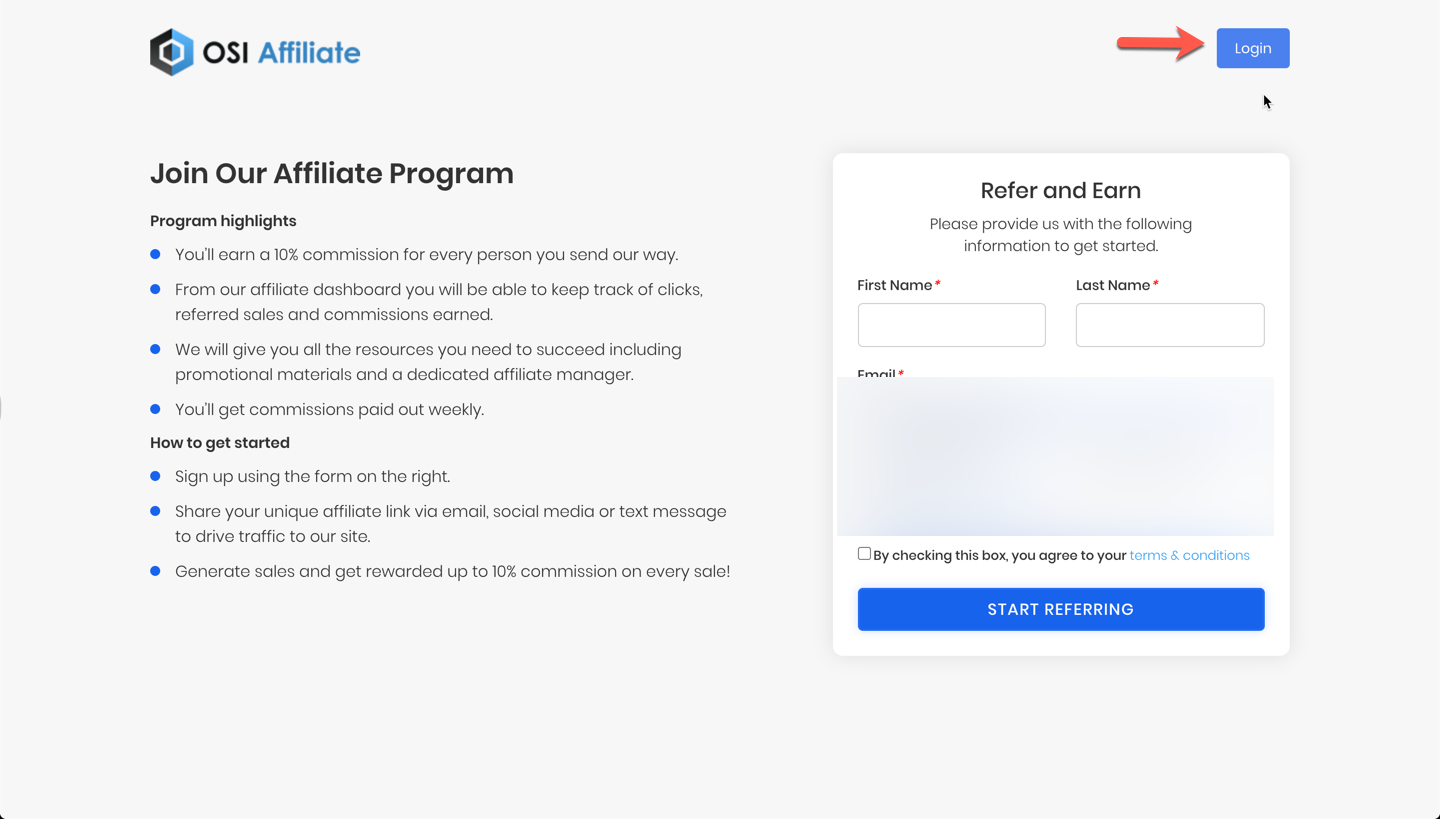Viewport: 1440px width, 819px height.
Task: Click the bullet beside 'Sign up using the form'
Action: (x=155, y=476)
